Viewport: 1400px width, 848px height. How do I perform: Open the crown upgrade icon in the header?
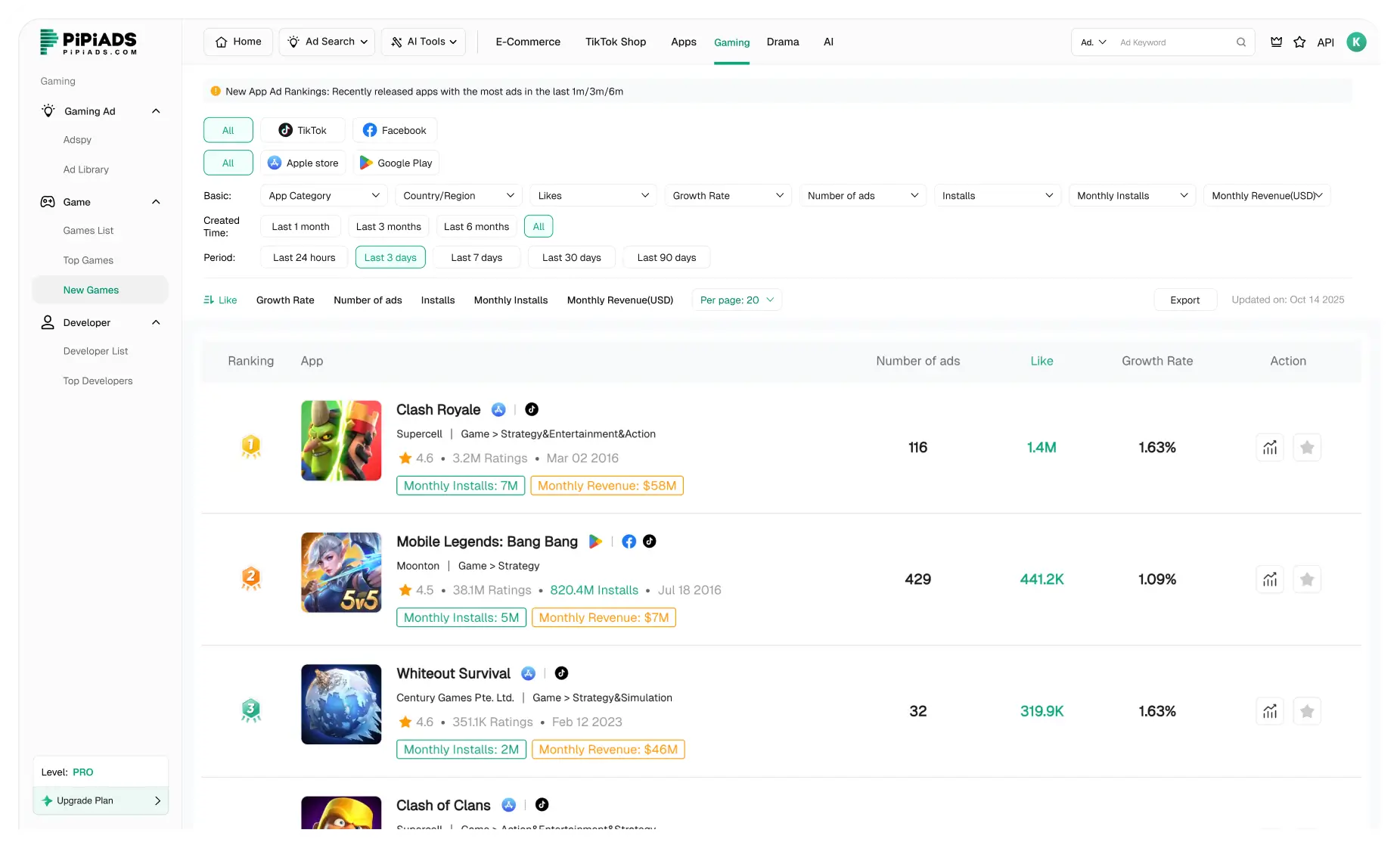tap(1275, 42)
